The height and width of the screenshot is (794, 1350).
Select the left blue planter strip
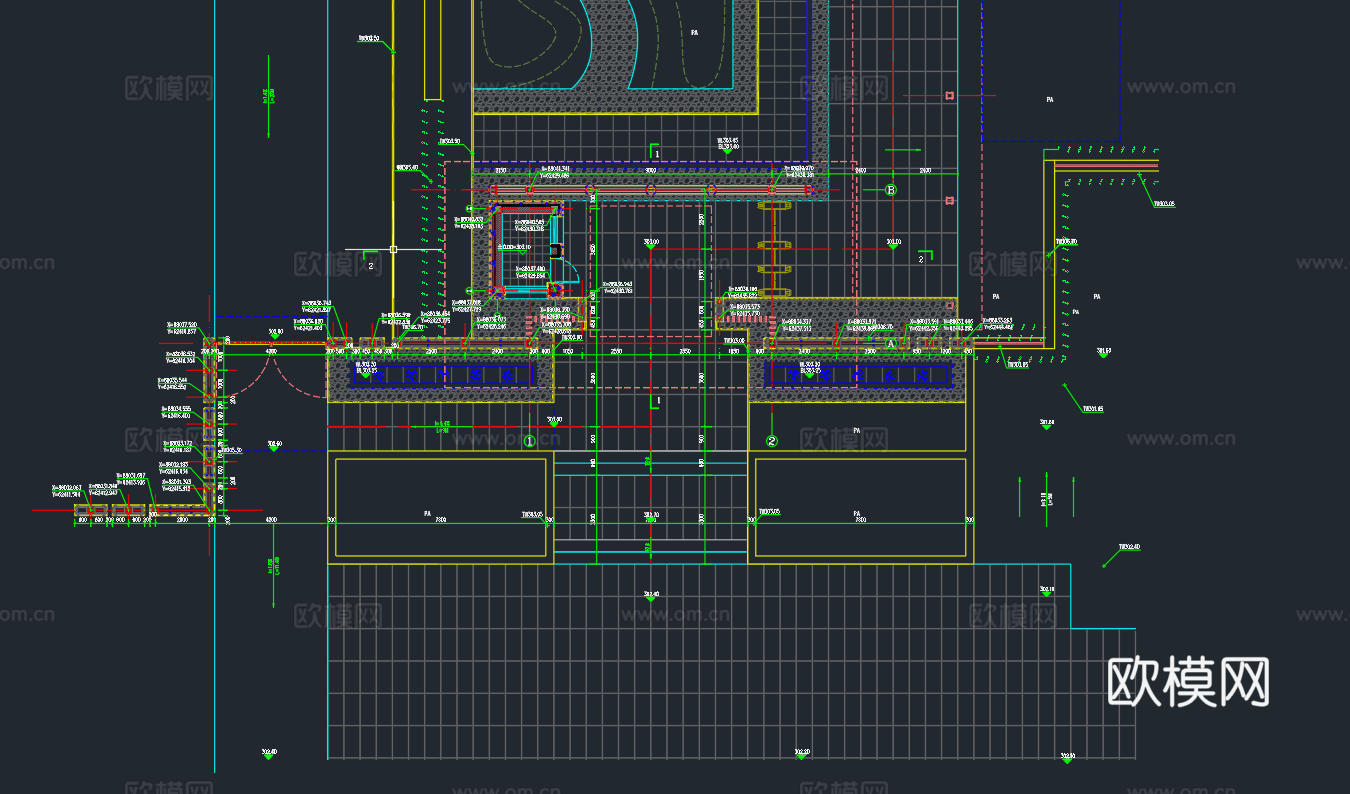[x=440, y=374]
